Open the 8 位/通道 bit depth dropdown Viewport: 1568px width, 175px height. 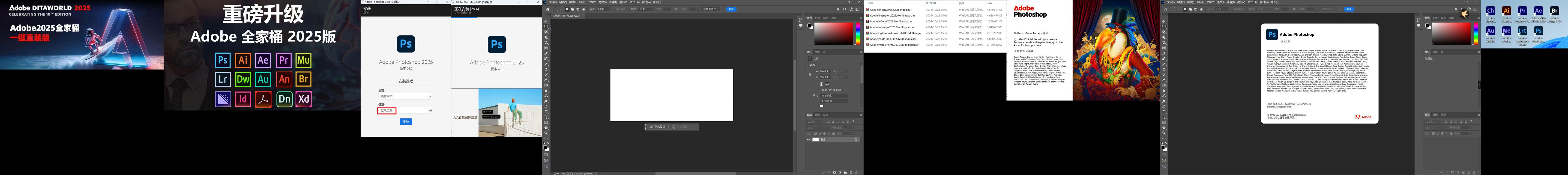coord(834,101)
